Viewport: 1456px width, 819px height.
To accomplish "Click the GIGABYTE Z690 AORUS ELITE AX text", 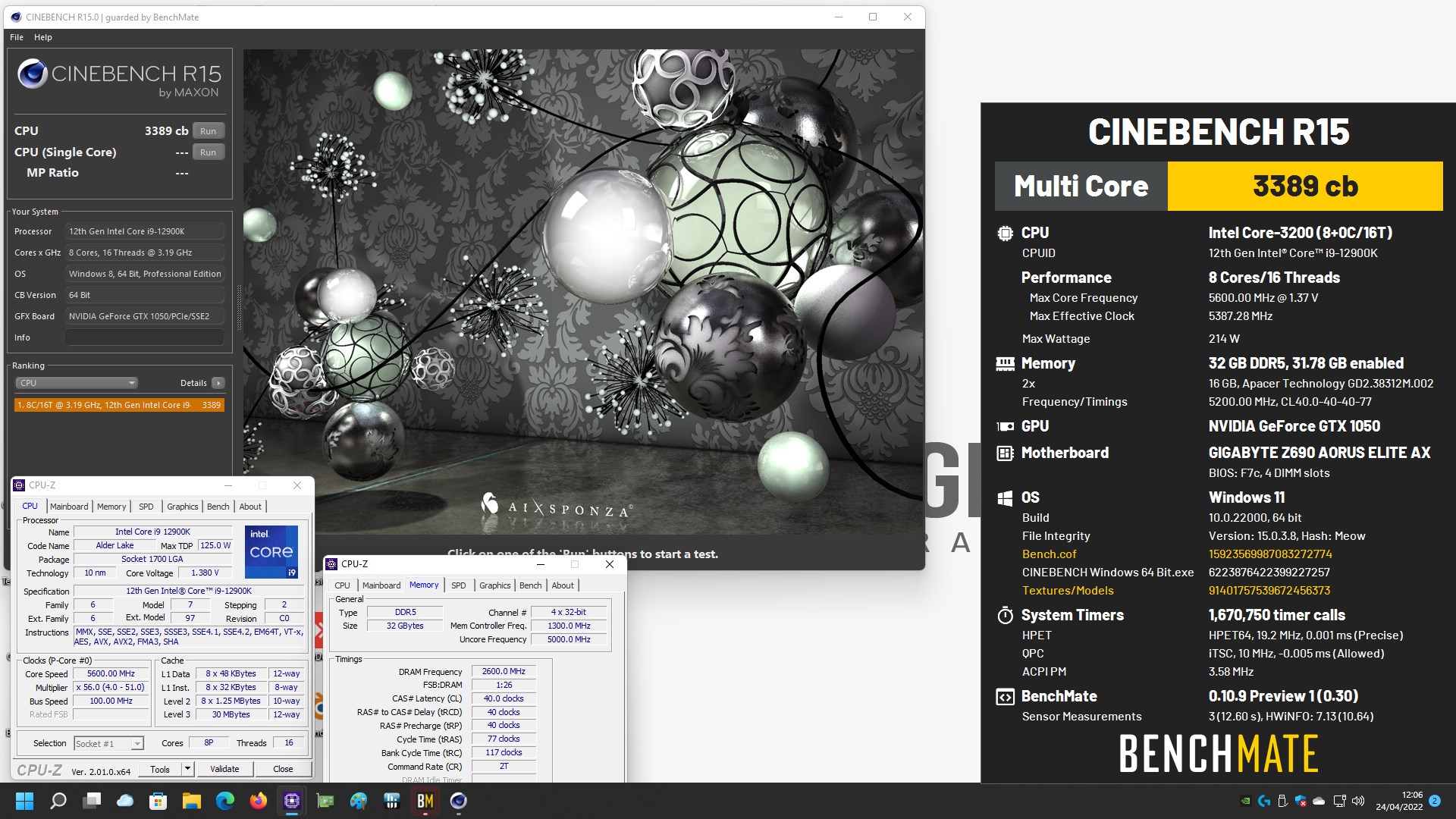I will click(1319, 453).
